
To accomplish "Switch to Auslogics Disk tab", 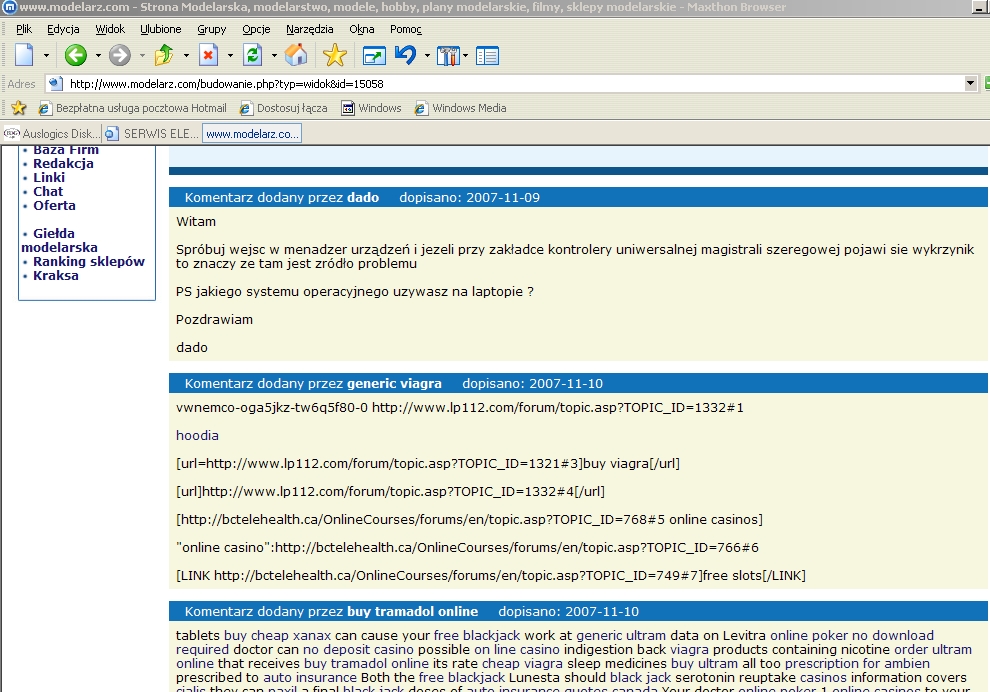I will pyautogui.click(x=52, y=134).
